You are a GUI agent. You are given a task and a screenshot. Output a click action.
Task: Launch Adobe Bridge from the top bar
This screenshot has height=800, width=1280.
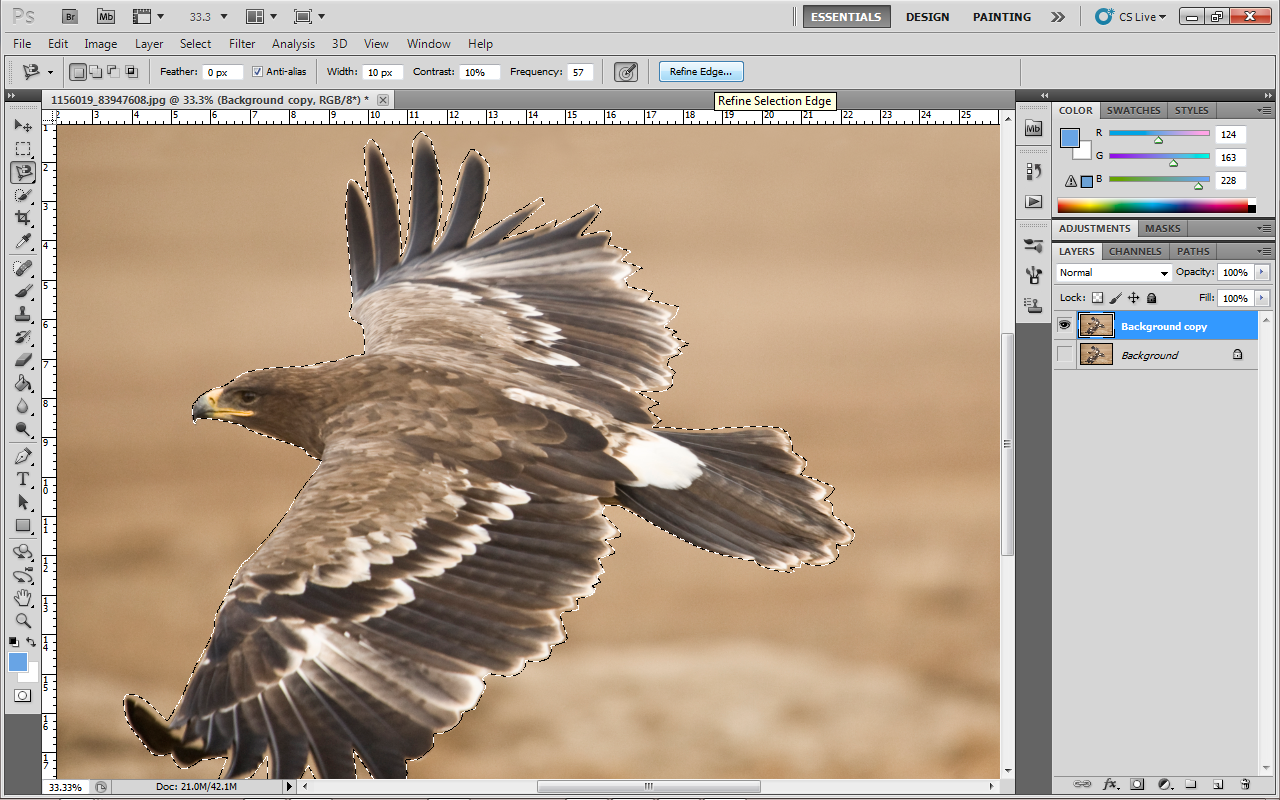coord(70,16)
